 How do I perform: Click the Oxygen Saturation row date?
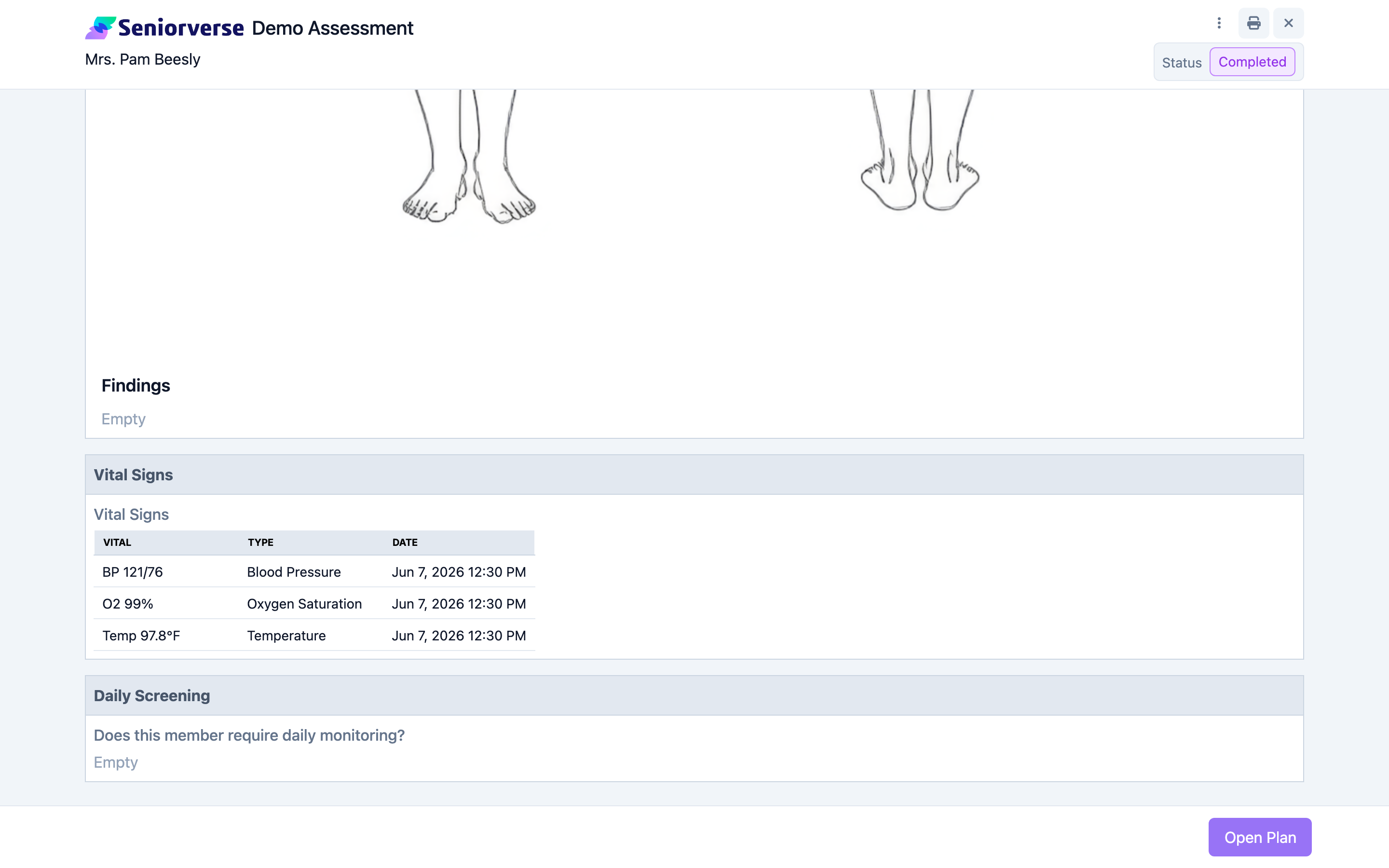click(459, 604)
